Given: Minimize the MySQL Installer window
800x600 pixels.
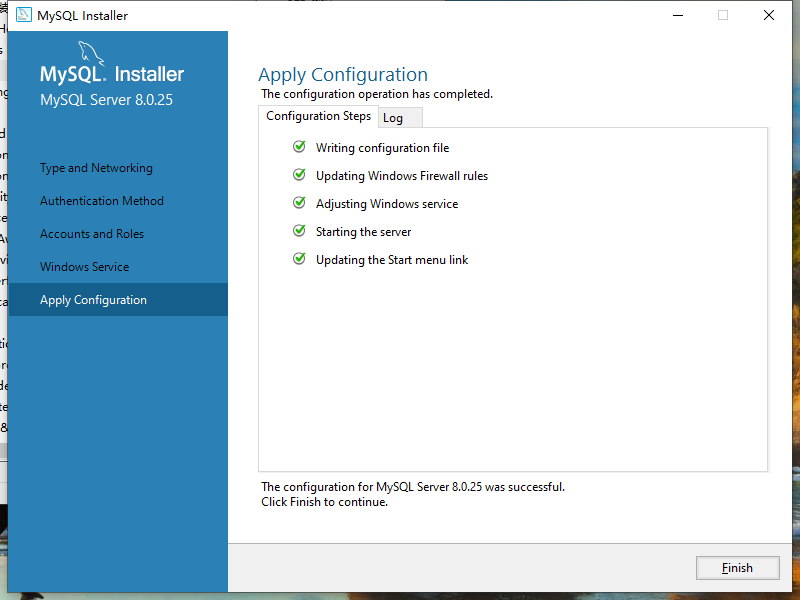Looking at the screenshot, I should [678, 15].
